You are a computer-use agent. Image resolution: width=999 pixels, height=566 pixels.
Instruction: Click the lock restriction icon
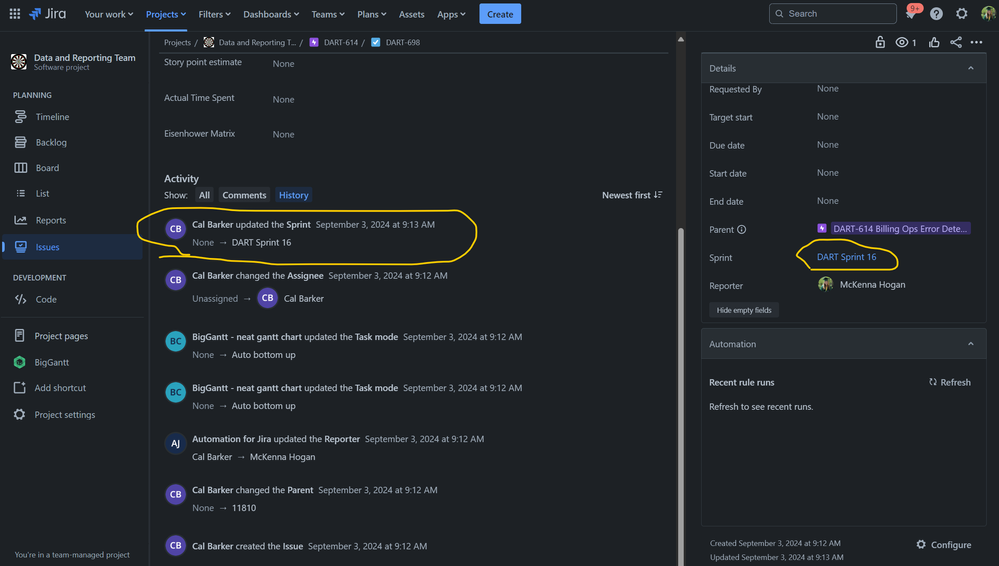coord(880,42)
